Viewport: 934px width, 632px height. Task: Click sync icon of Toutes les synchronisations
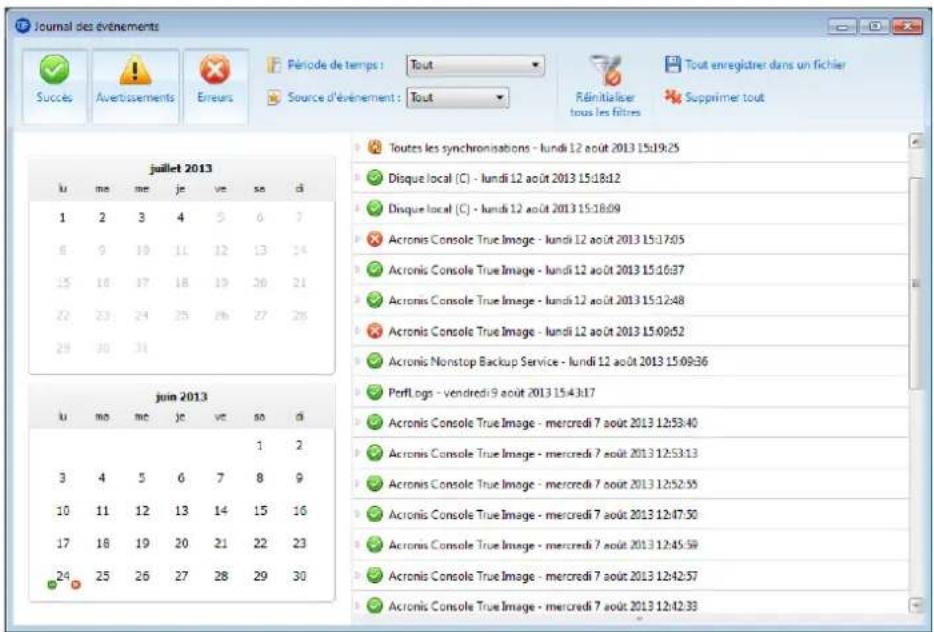coord(374,147)
